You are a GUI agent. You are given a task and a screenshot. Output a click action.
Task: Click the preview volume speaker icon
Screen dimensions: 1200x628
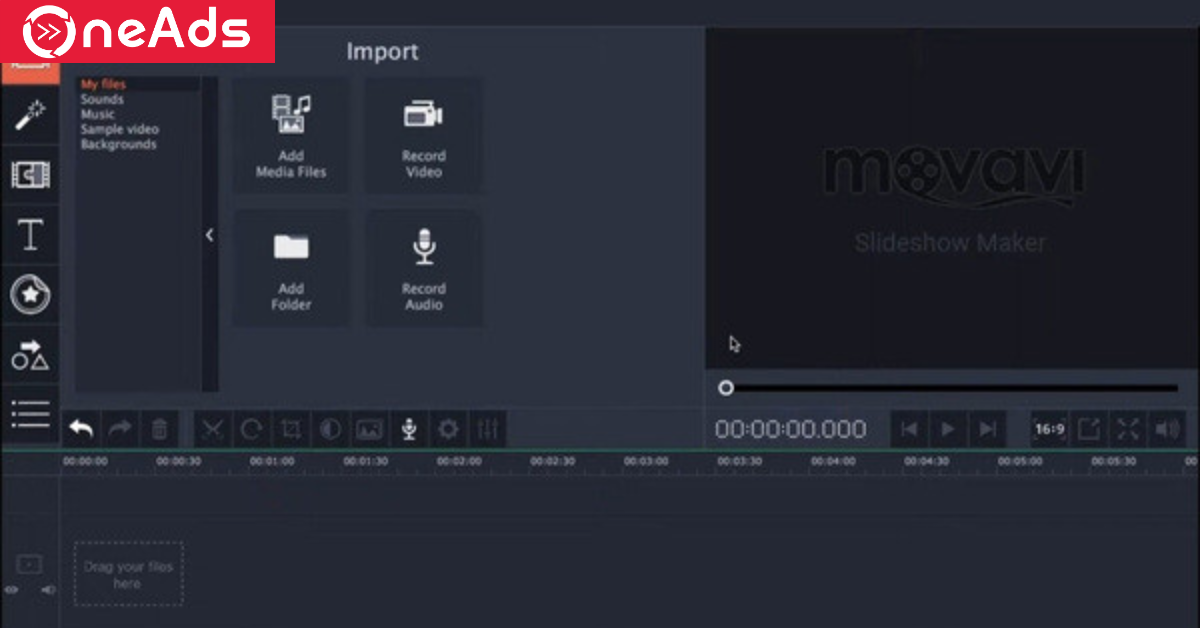click(x=1167, y=430)
